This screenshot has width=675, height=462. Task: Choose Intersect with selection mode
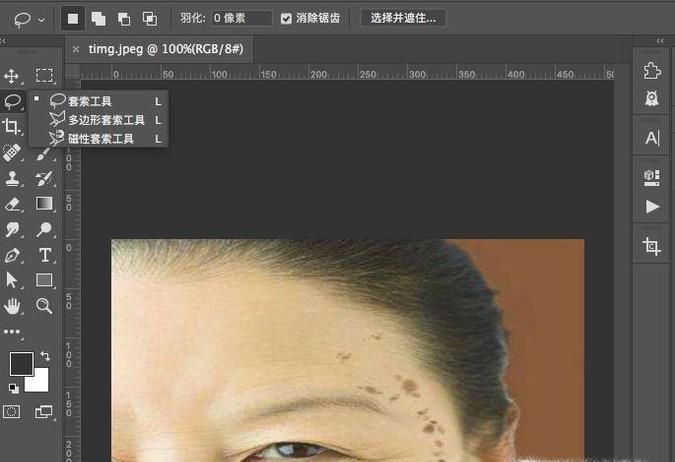149,19
